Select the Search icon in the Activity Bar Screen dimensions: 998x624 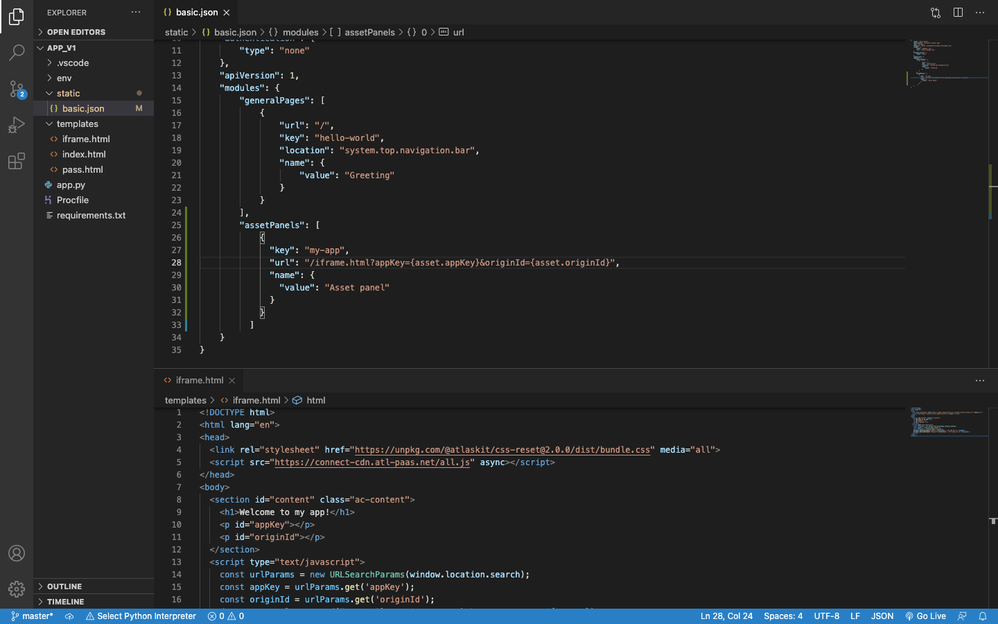point(16,52)
